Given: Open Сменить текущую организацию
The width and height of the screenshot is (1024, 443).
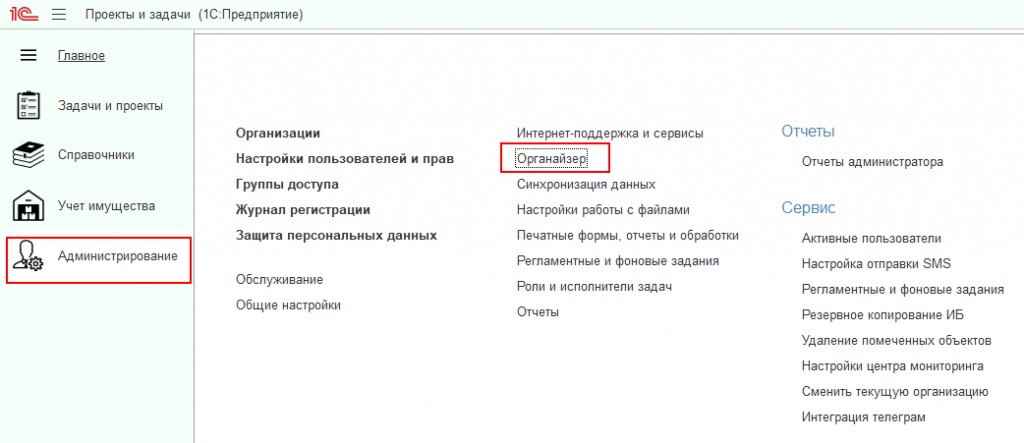Looking at the screenshot, I should point(895,391).
